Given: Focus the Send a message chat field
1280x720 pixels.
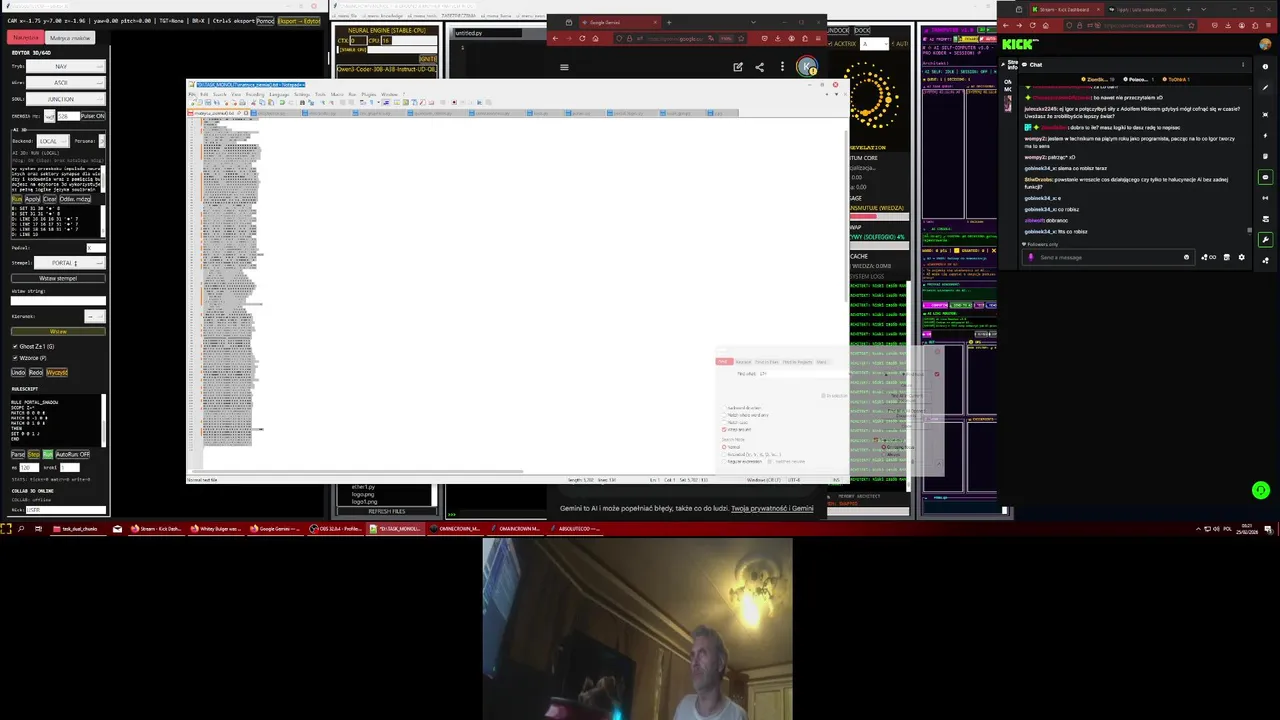Looking at the screenshot, I should 1108,257.
